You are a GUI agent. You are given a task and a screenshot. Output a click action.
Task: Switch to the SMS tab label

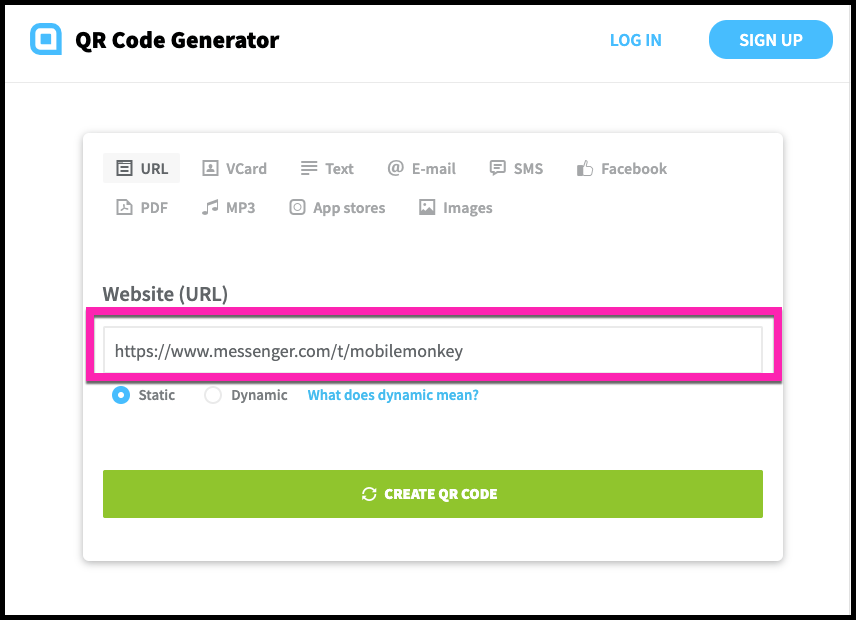click(x=528, y=169)
